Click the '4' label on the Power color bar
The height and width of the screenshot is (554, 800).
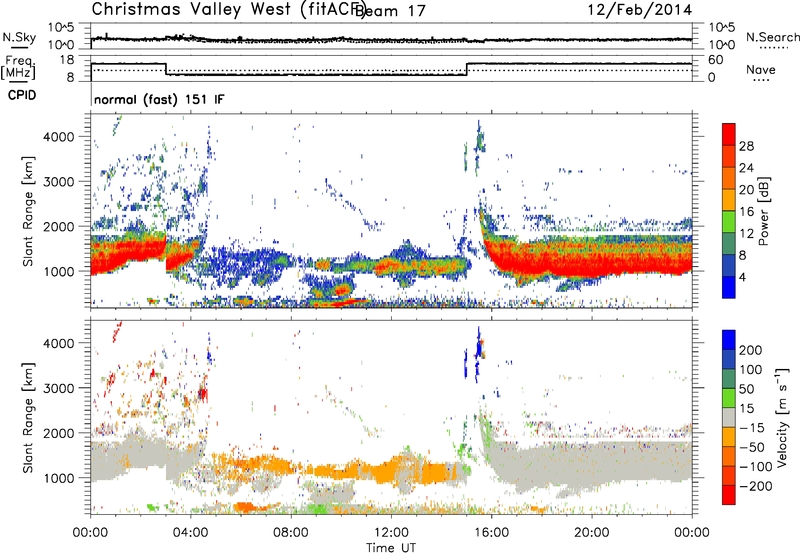tap(743, 277)
